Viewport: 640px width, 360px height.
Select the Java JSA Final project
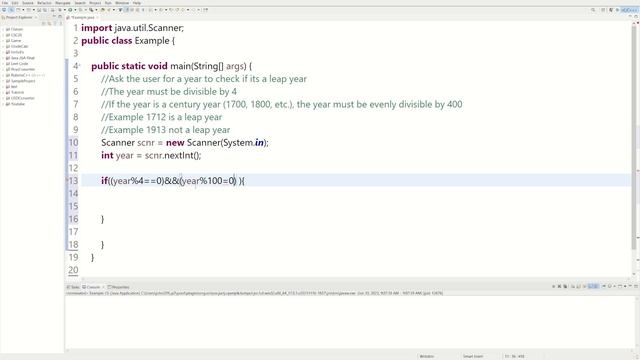[22, 58]
